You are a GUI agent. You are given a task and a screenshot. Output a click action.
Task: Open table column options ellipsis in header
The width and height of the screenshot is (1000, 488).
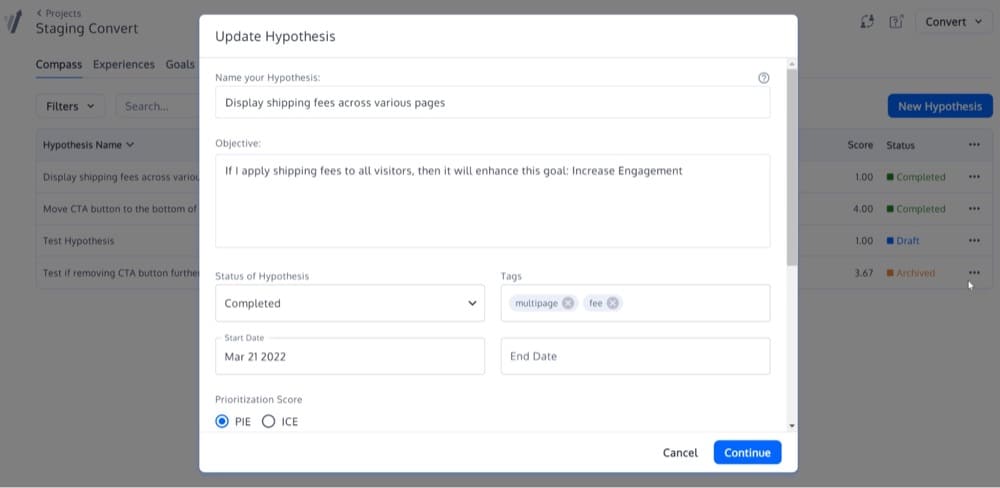(974, 145)
